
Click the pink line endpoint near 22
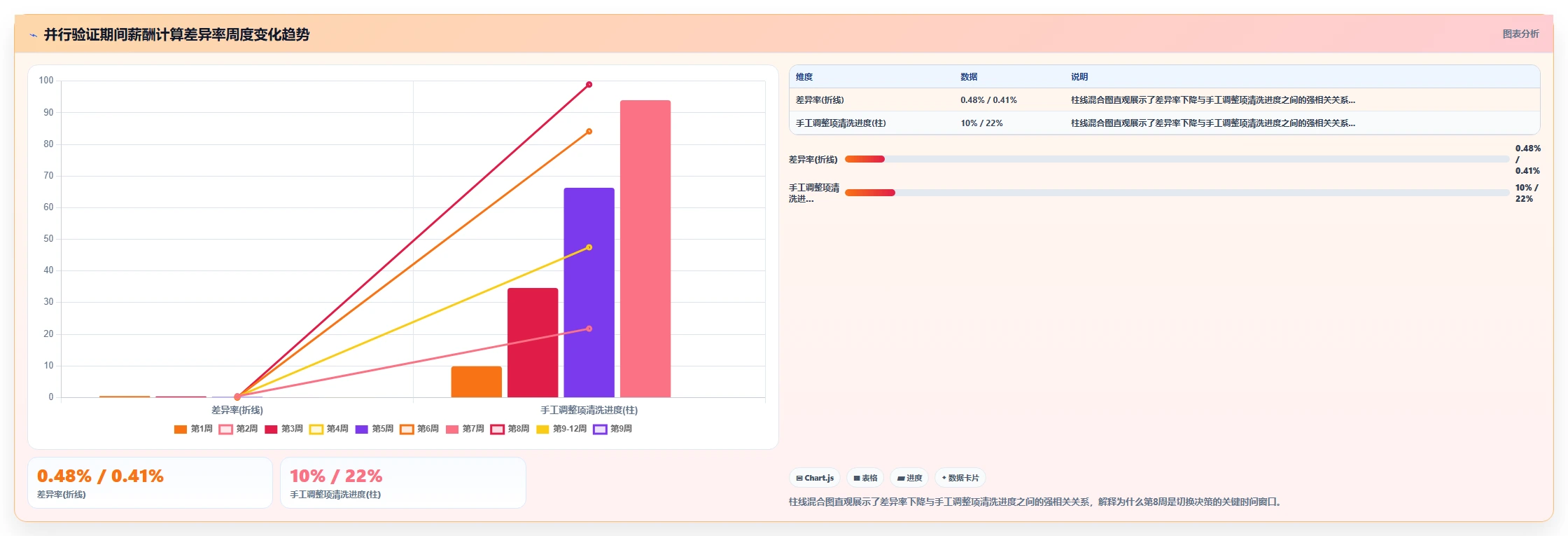(x=589, y=329)
